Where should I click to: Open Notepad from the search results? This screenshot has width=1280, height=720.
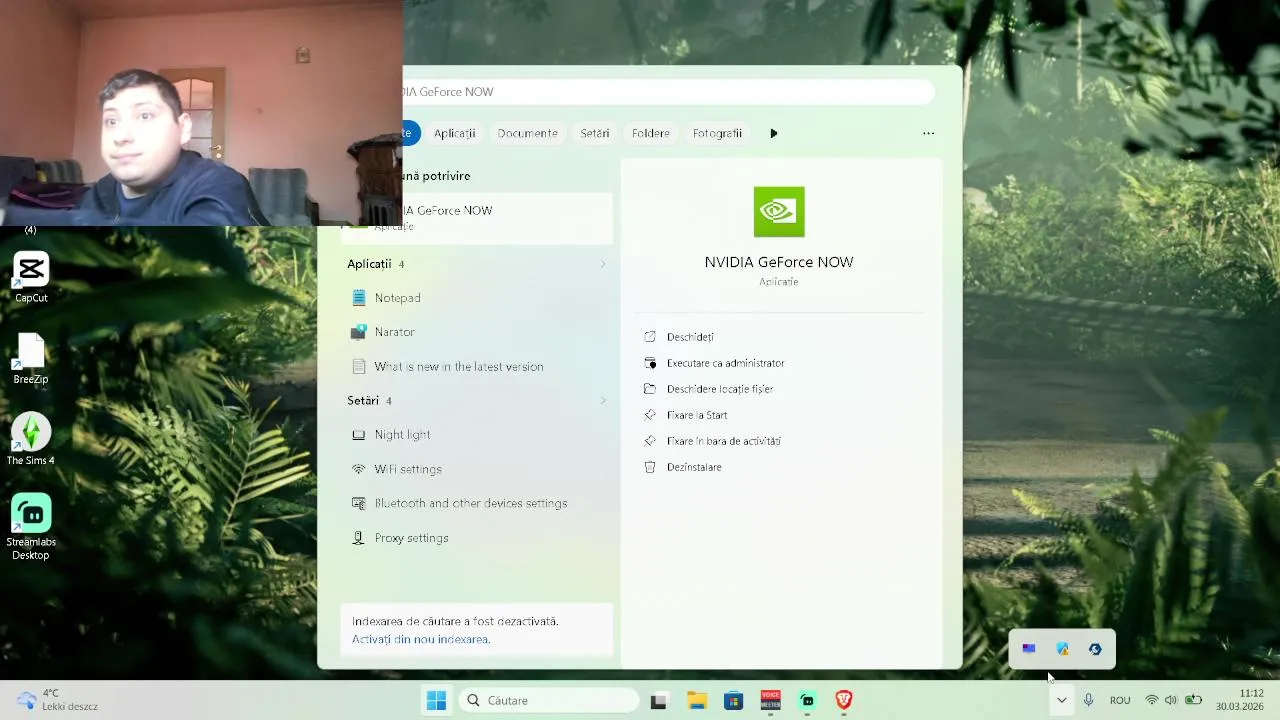point(477,298)
